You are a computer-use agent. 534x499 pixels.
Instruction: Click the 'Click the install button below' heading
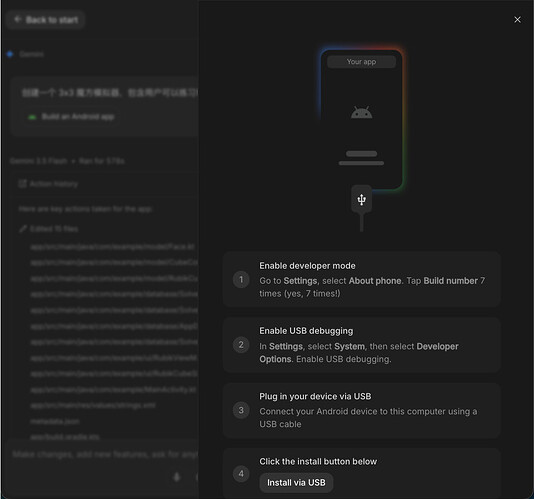click(x=318, y=461)
